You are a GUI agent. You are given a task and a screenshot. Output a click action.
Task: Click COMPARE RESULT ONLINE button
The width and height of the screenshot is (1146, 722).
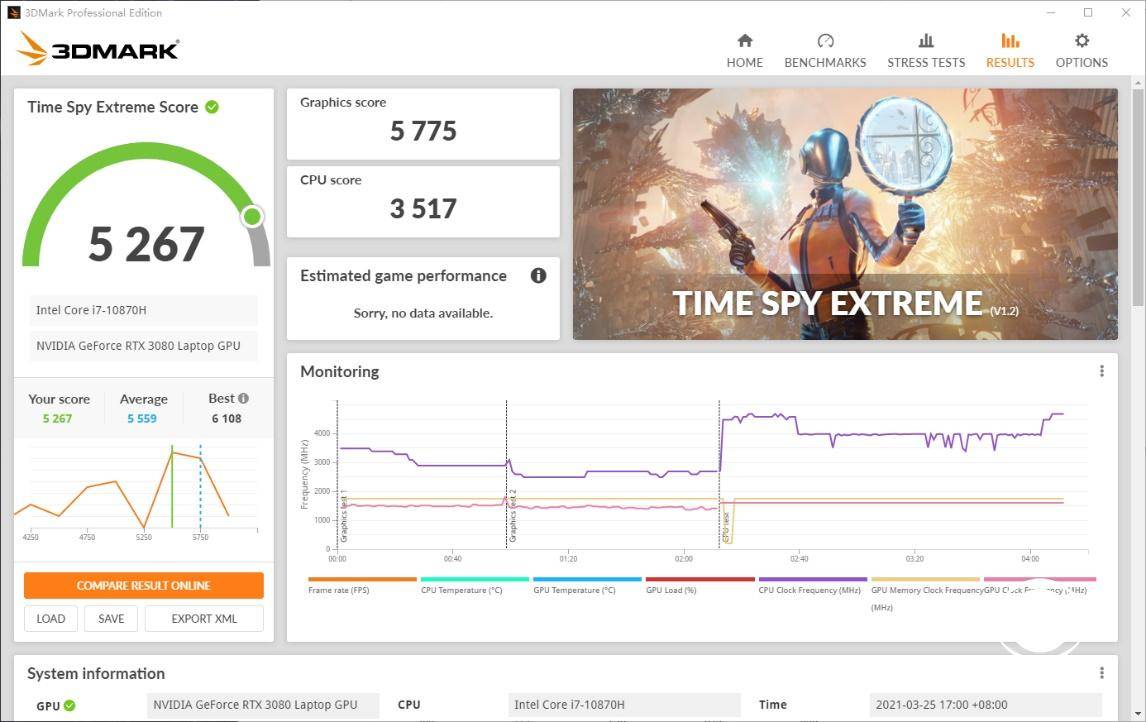[143, 585]
